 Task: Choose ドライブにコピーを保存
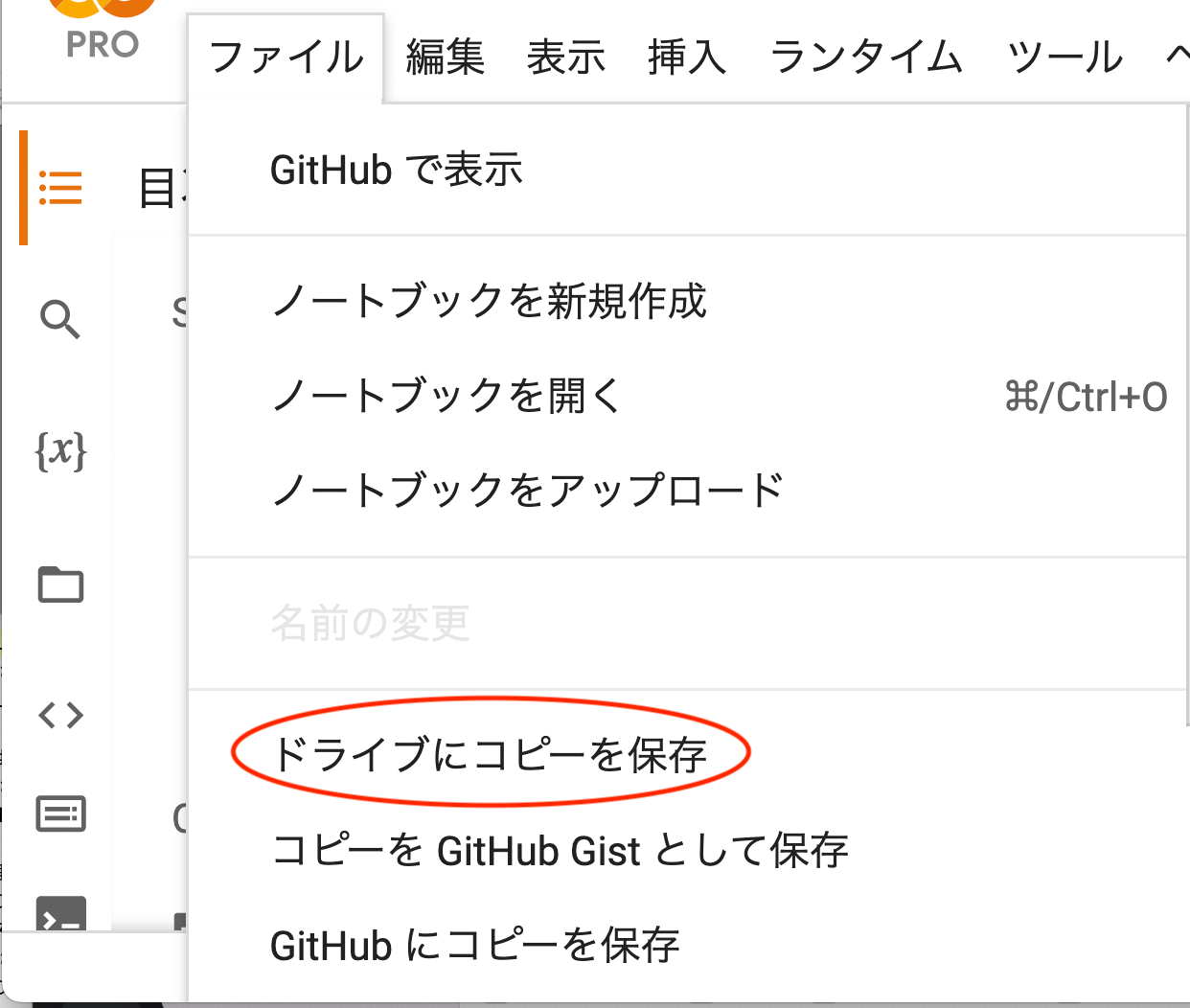689,754
